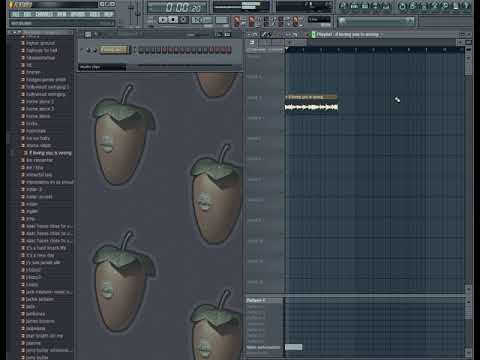Arm recording with the transport Record button
This screenshot has width=480, height=360.
[183, 20]
